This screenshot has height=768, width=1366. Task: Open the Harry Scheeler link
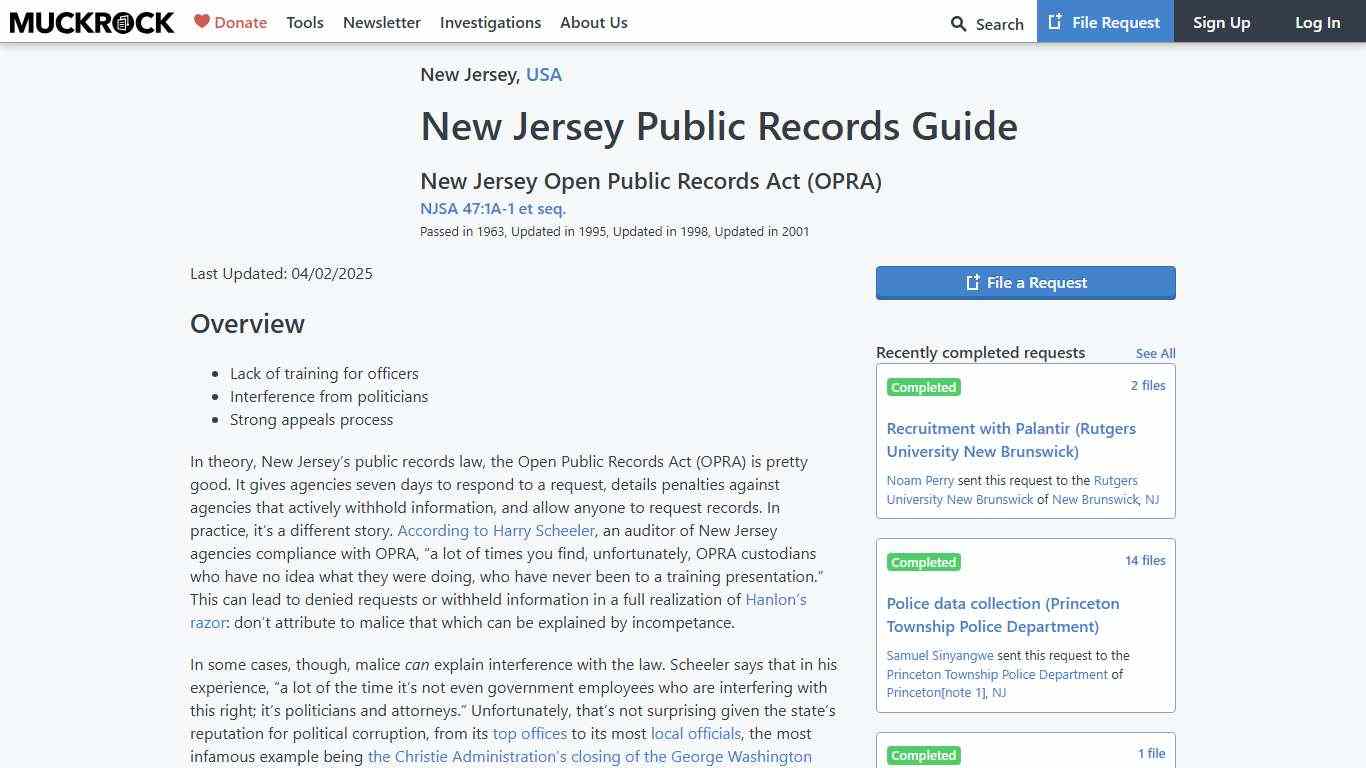495,530
